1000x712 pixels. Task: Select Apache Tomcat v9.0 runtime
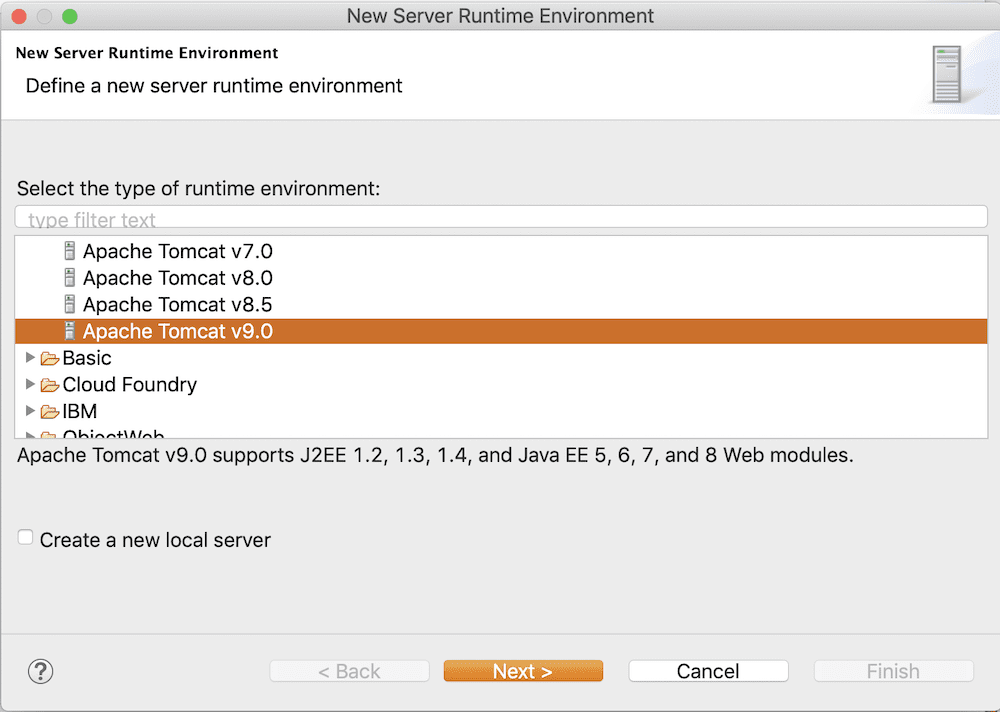pyautogui.click(x=501, y=331)
